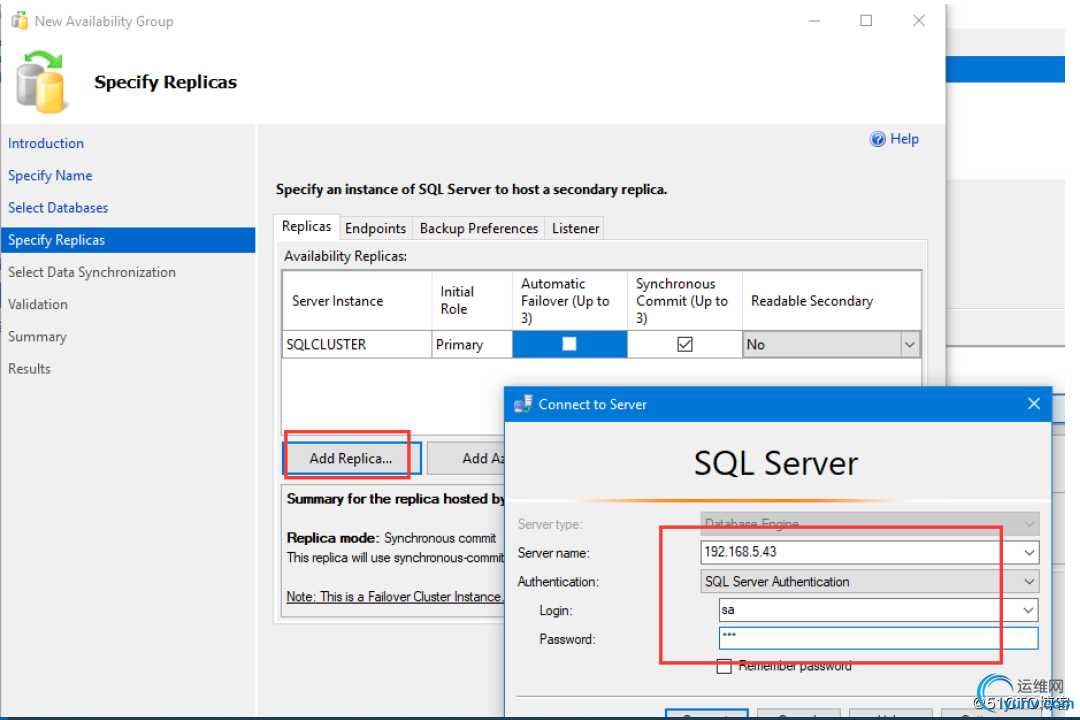Click the Initial Role column header

coord(472,301)
